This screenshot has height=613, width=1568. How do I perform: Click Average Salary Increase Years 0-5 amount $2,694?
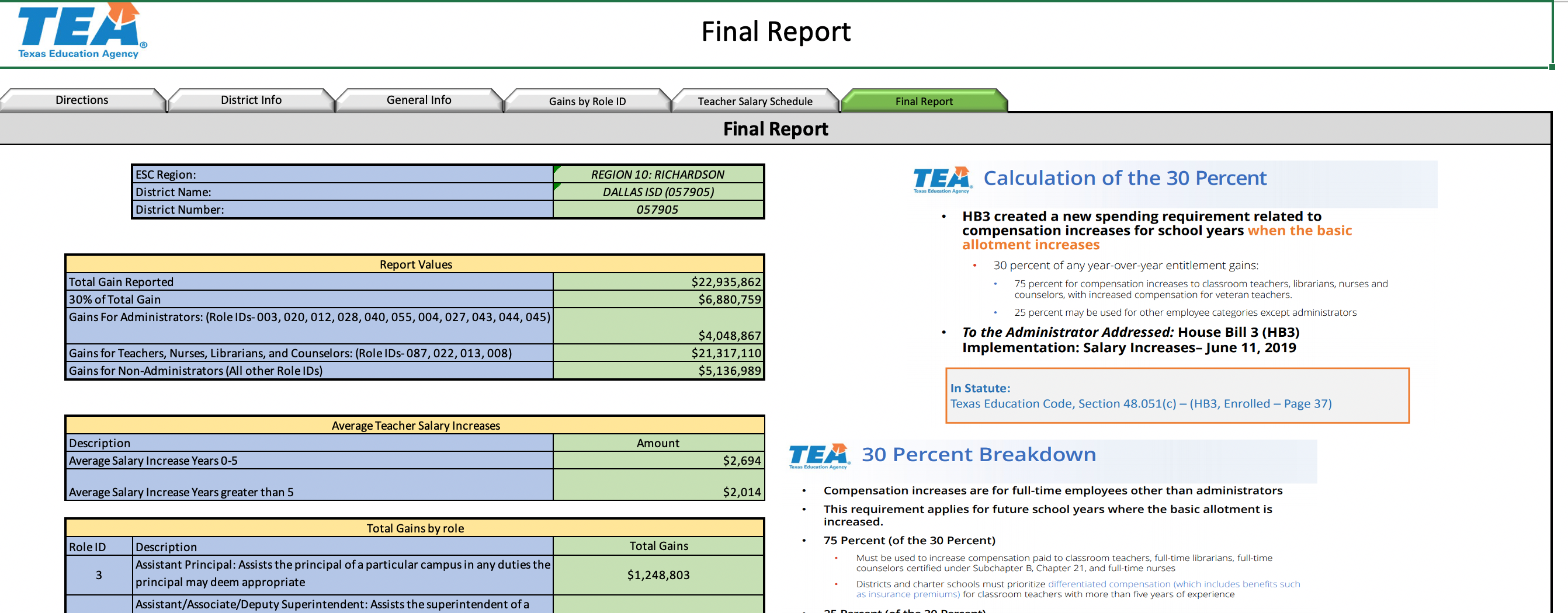click(x=658, y=461)
